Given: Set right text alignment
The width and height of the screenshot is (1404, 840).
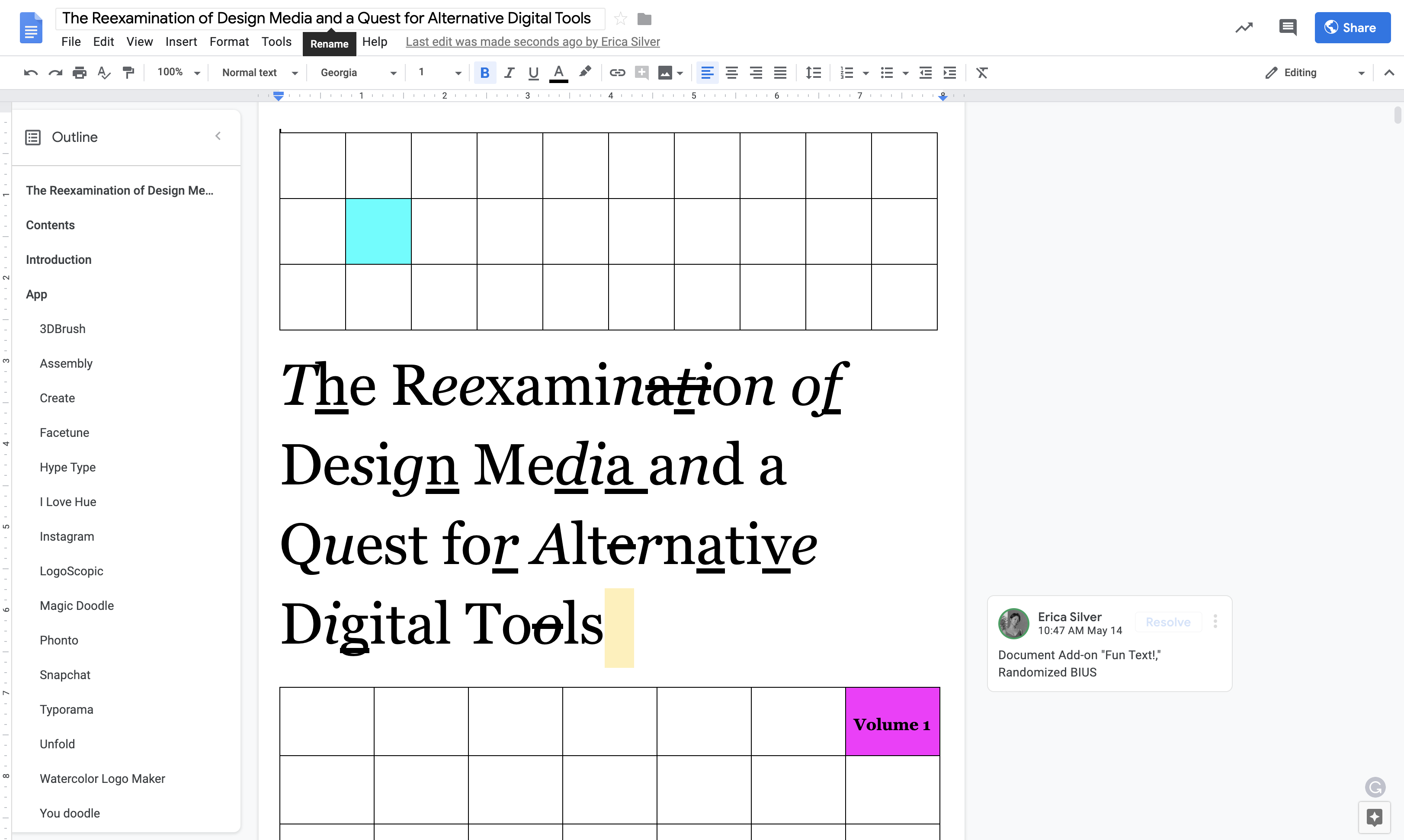Looking at the screenshot, I should click(756, 73).
